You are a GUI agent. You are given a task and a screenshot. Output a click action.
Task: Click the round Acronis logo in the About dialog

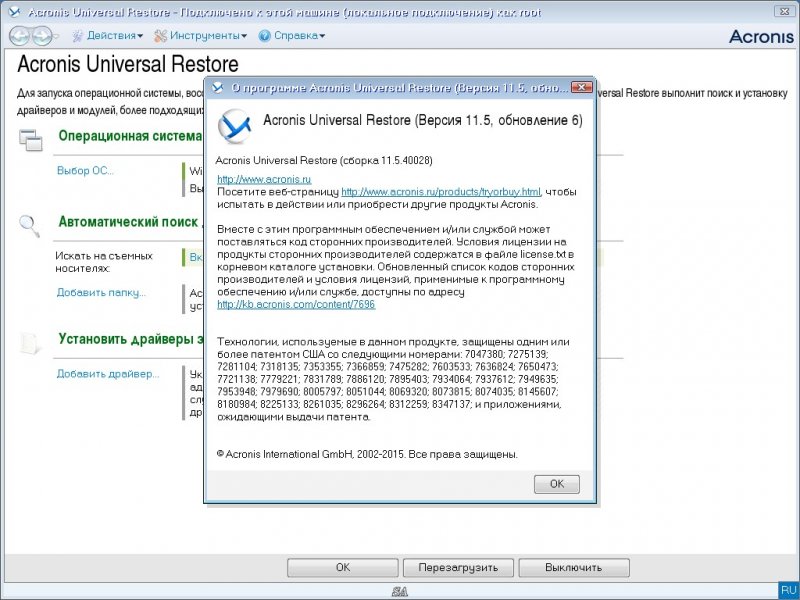coord(234,126)
